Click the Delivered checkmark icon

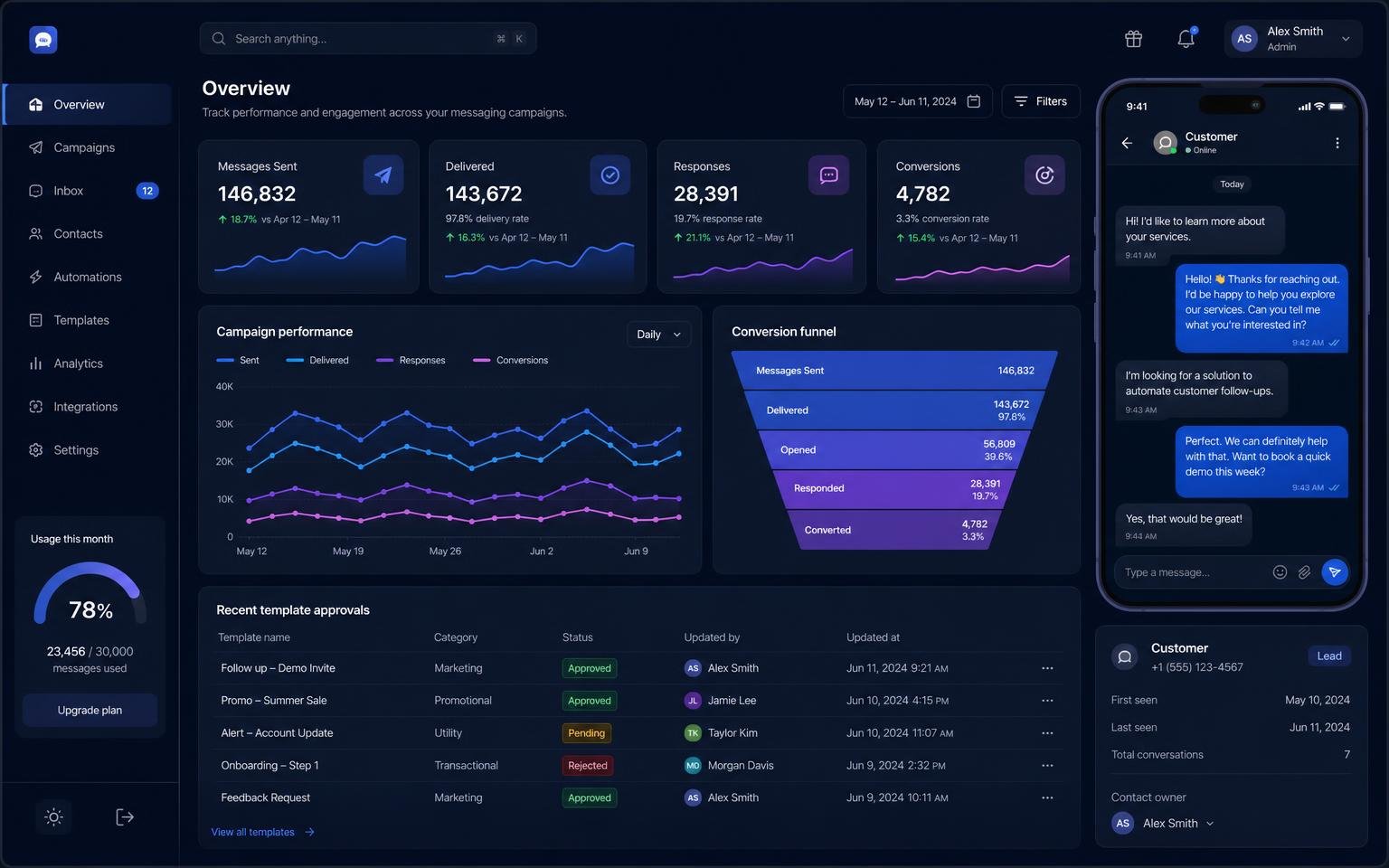pyautogui.click(x=610, y=175)
